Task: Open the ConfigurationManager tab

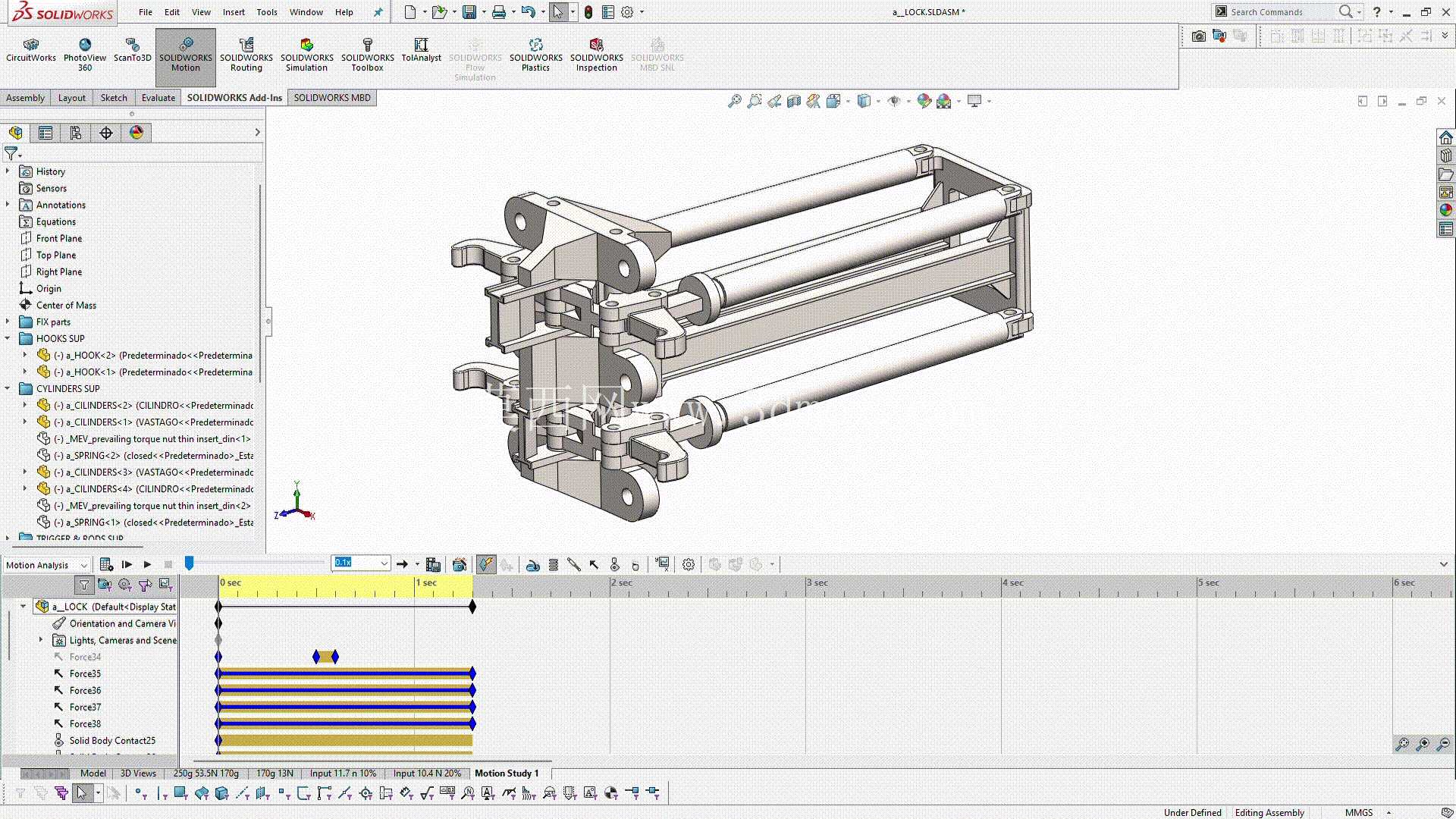Action: coord(76,133)
